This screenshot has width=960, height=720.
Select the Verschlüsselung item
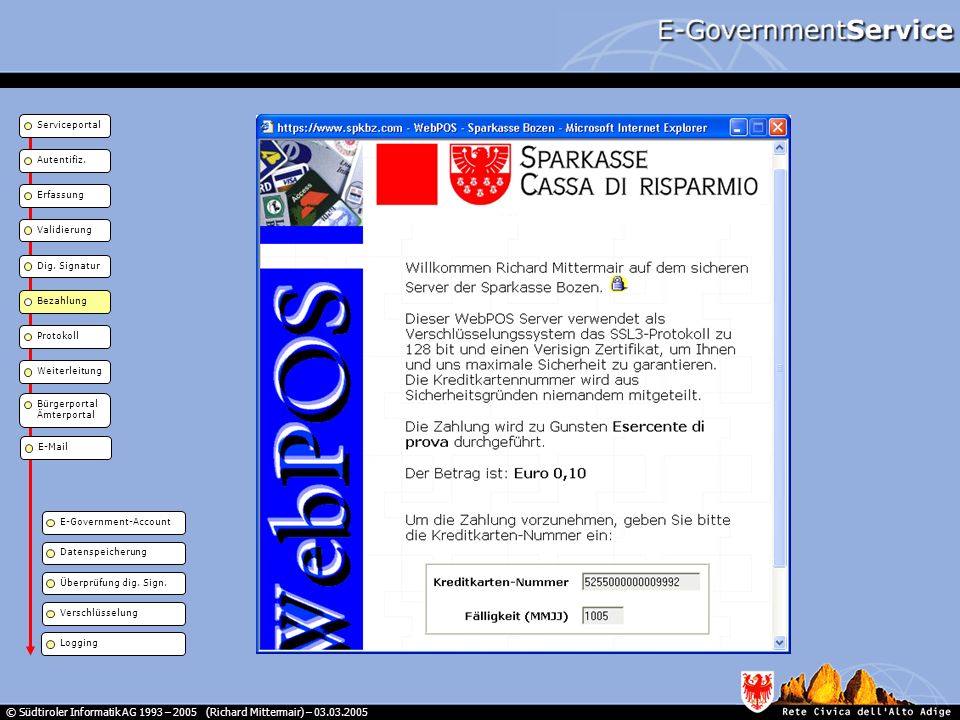point(114,613)
